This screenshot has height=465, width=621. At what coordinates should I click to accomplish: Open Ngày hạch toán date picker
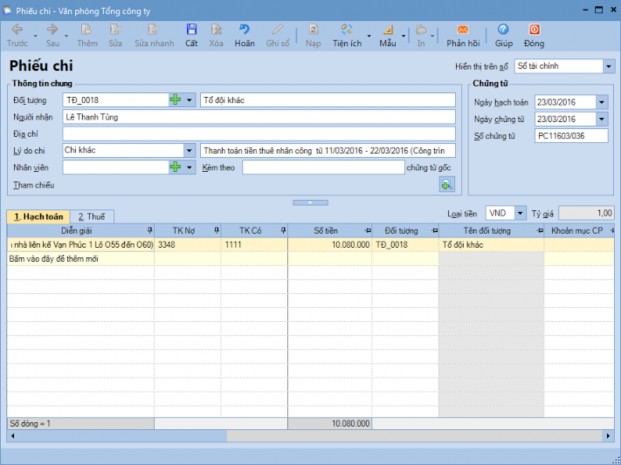tap(601, 101)
